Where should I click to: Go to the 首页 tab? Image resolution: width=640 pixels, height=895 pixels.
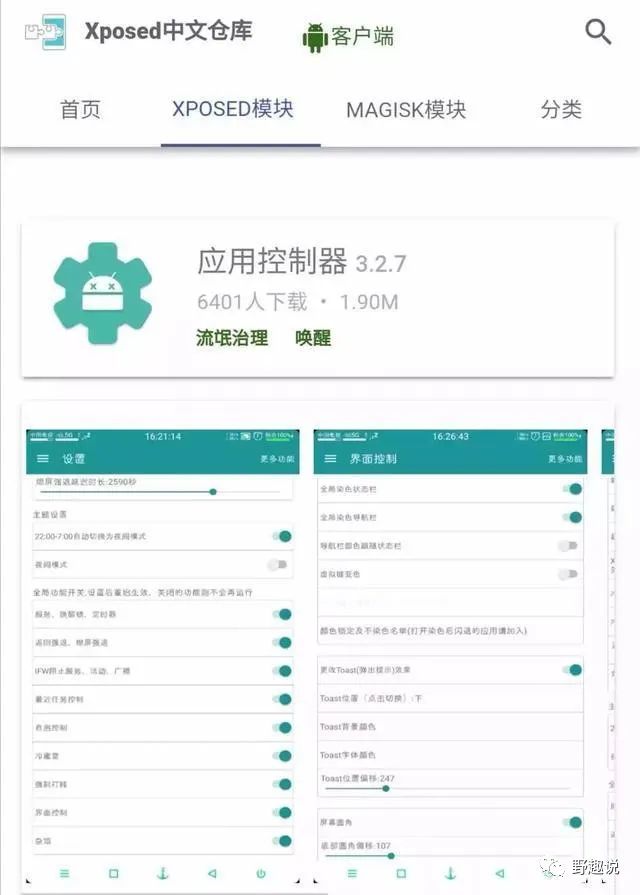point(80,109)
